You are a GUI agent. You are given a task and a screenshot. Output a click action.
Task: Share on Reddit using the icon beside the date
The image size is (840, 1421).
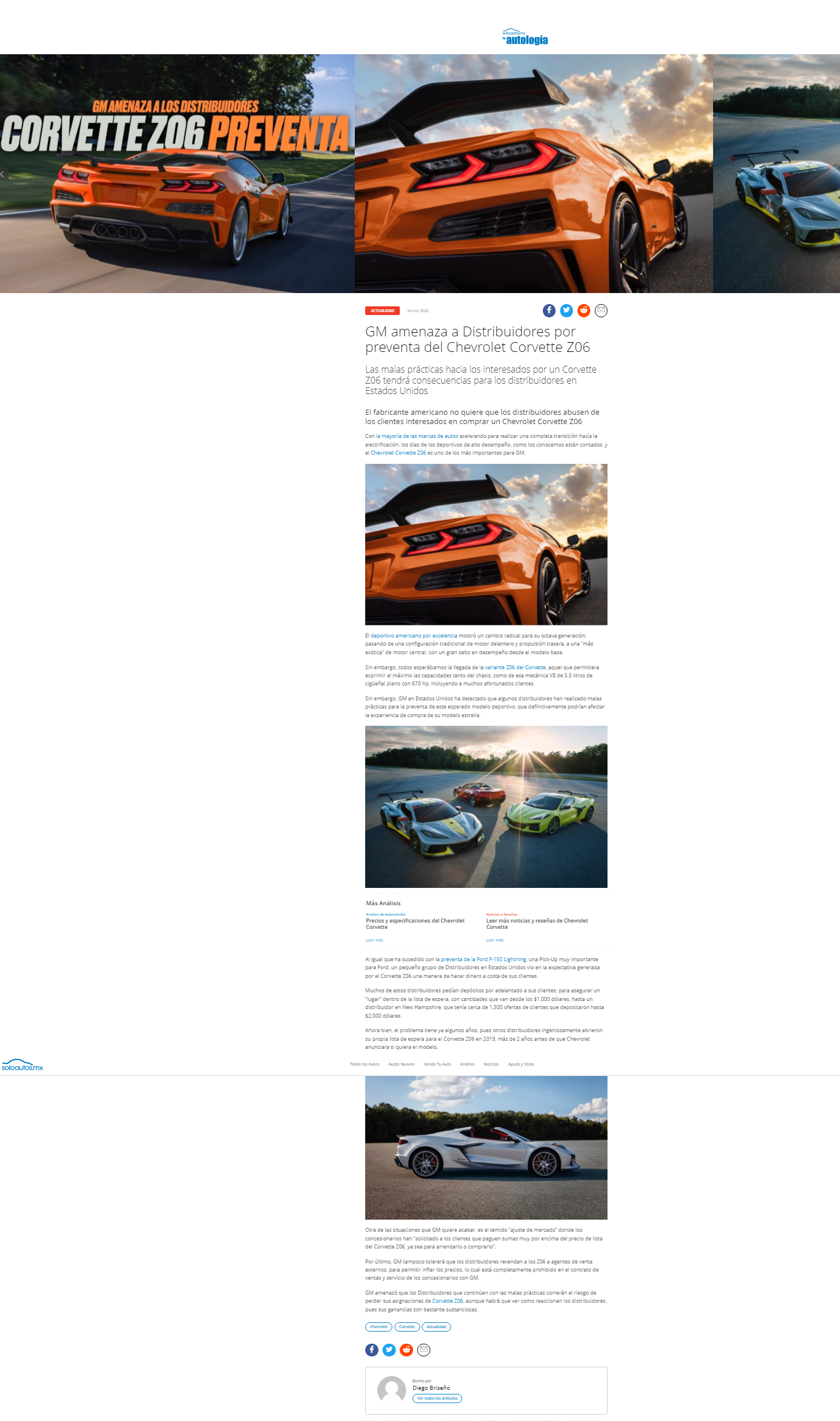click(x=584, y=310)
